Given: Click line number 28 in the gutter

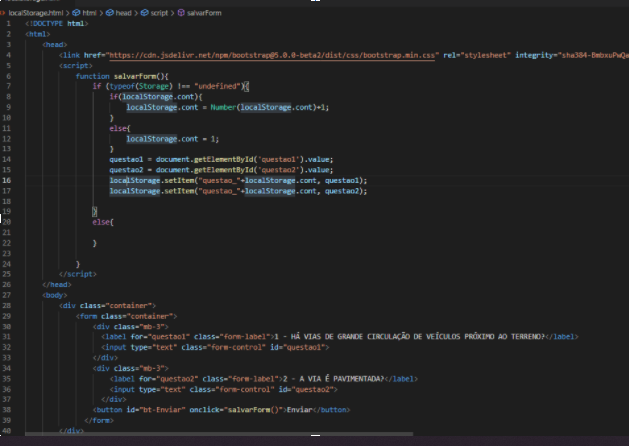Looking at the screenshot, I should tap(7, 306).
